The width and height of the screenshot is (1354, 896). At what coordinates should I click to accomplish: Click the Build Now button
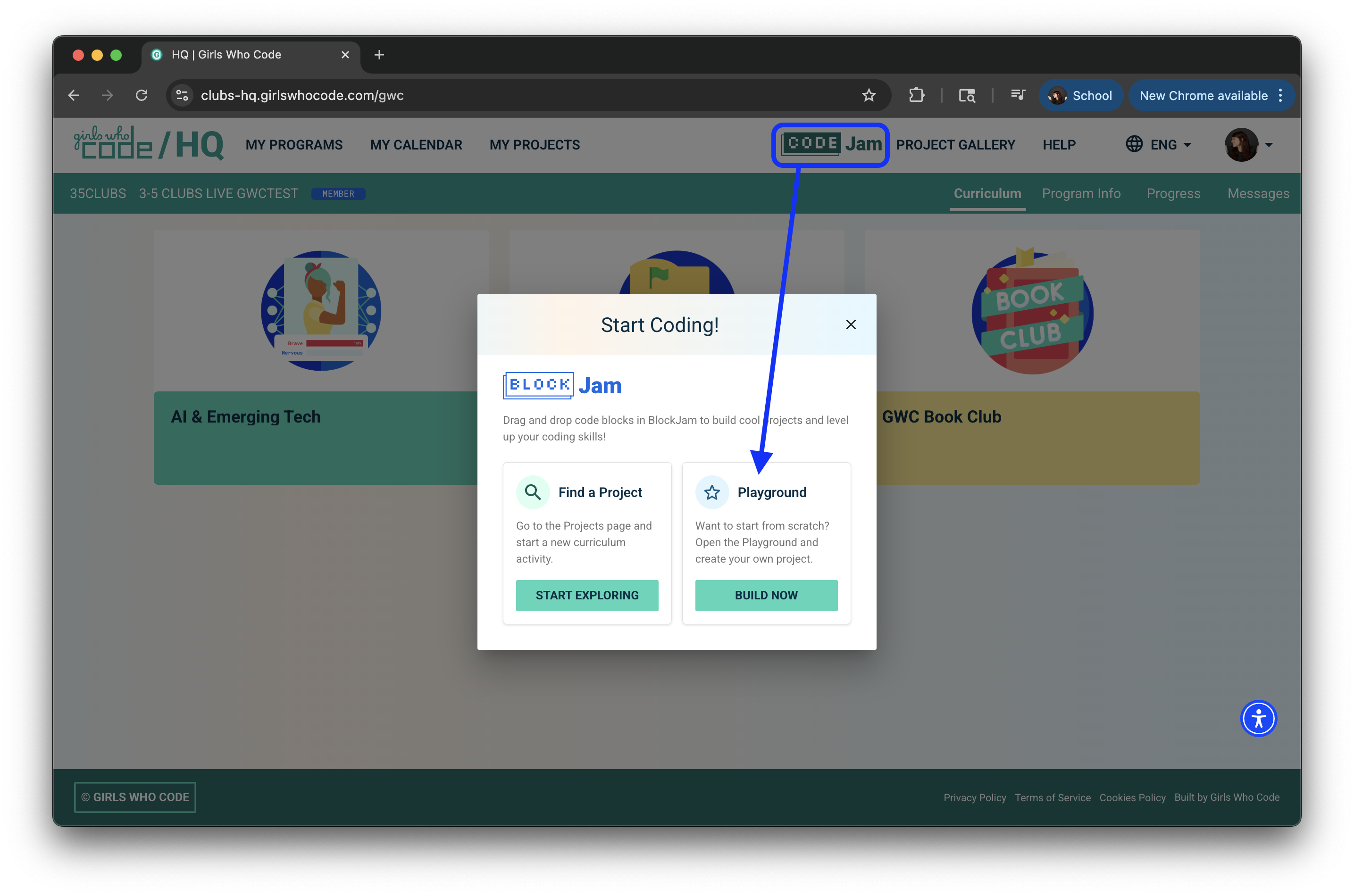pos(766,596)
